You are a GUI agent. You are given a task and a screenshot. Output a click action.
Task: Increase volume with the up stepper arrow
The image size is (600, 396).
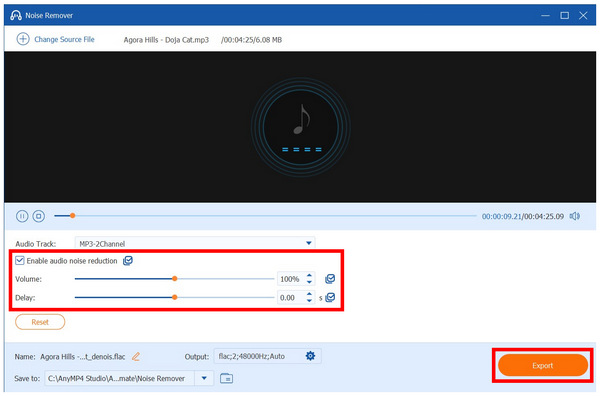pyautogui.click(x=309, y=275)
